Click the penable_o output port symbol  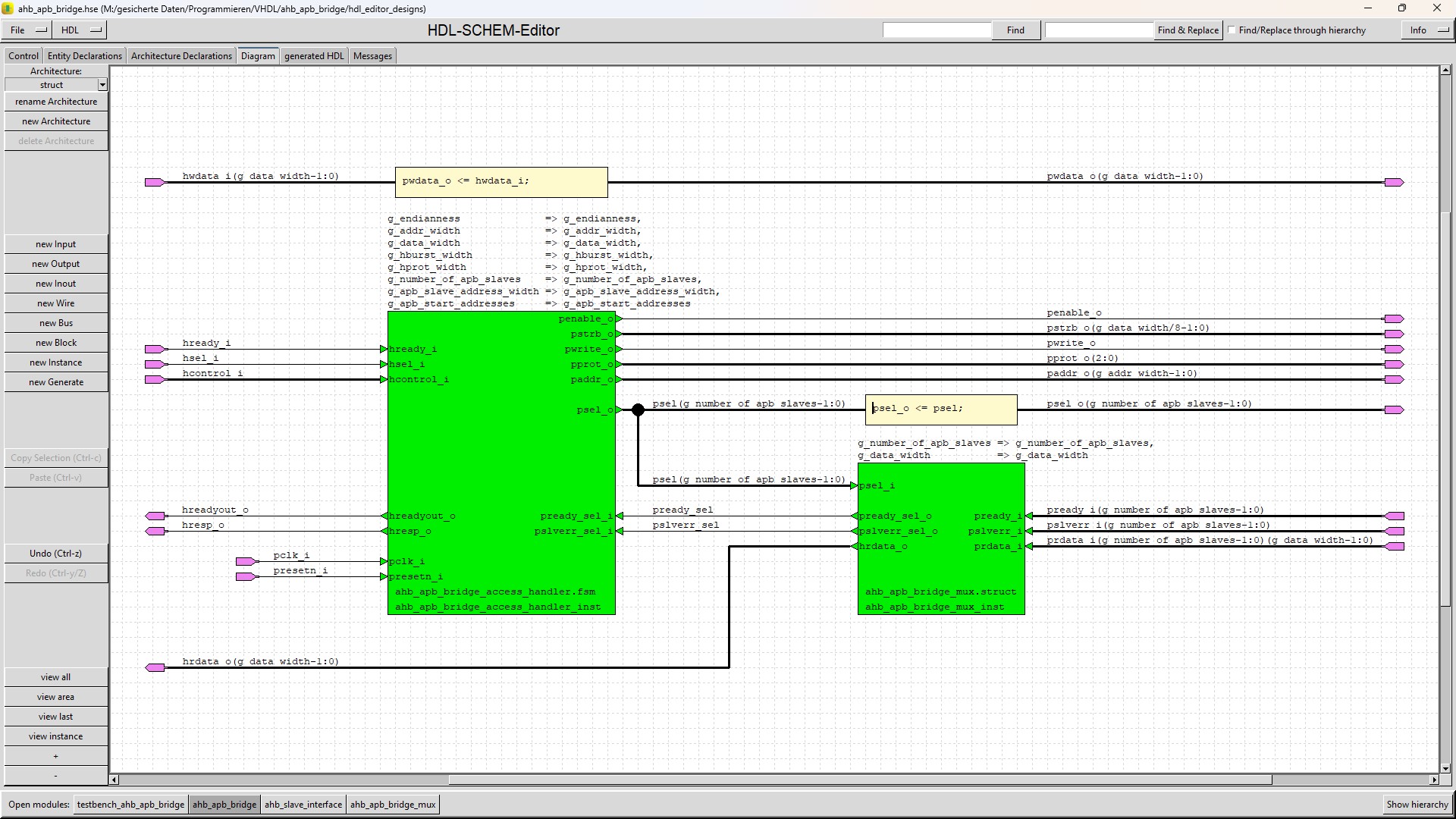pos(1394,319)
